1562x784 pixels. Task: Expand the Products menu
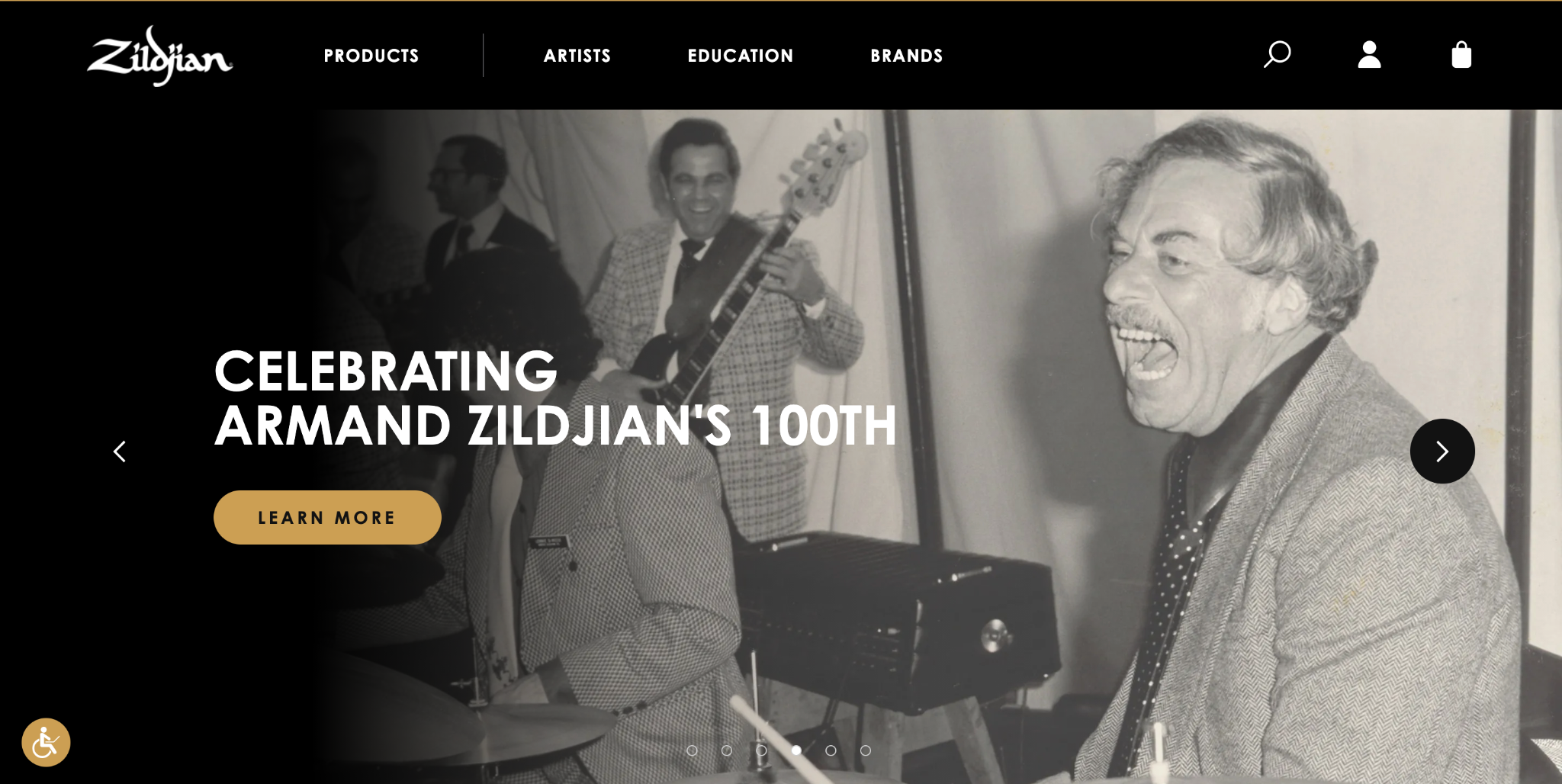point(371,56)
